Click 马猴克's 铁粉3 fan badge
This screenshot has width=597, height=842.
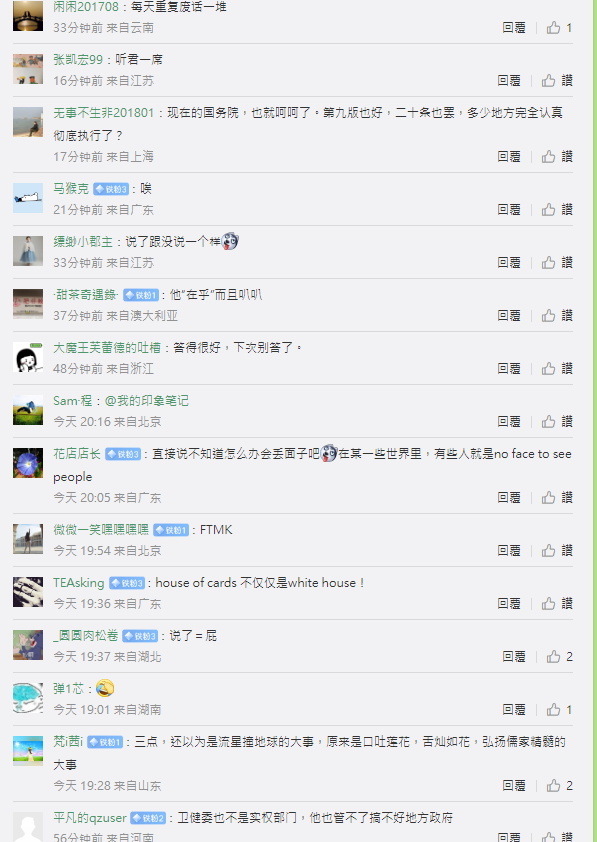coord(111,189)
